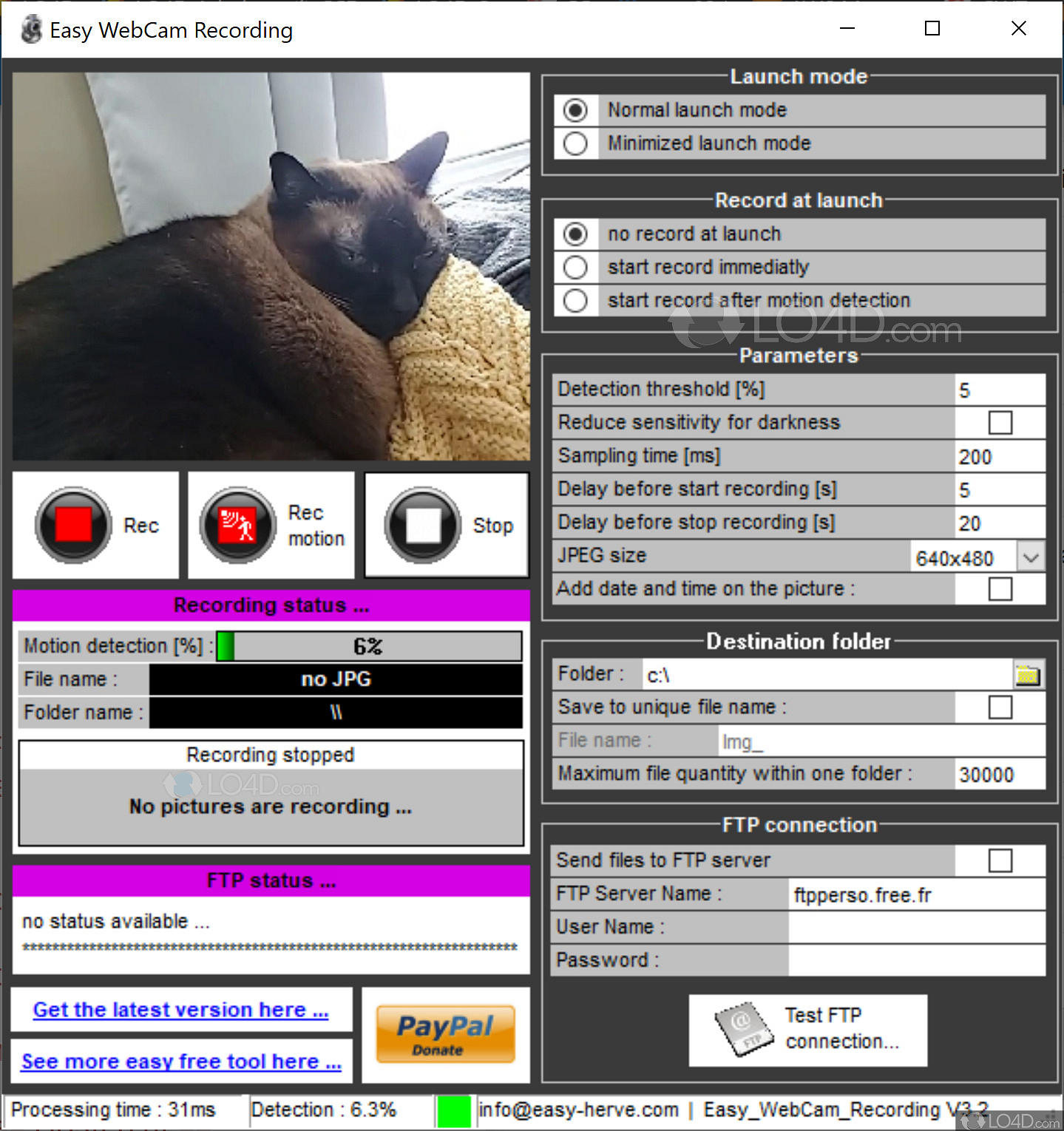
Task: Open See more easy free tool here link
Action: point(181,1062)
